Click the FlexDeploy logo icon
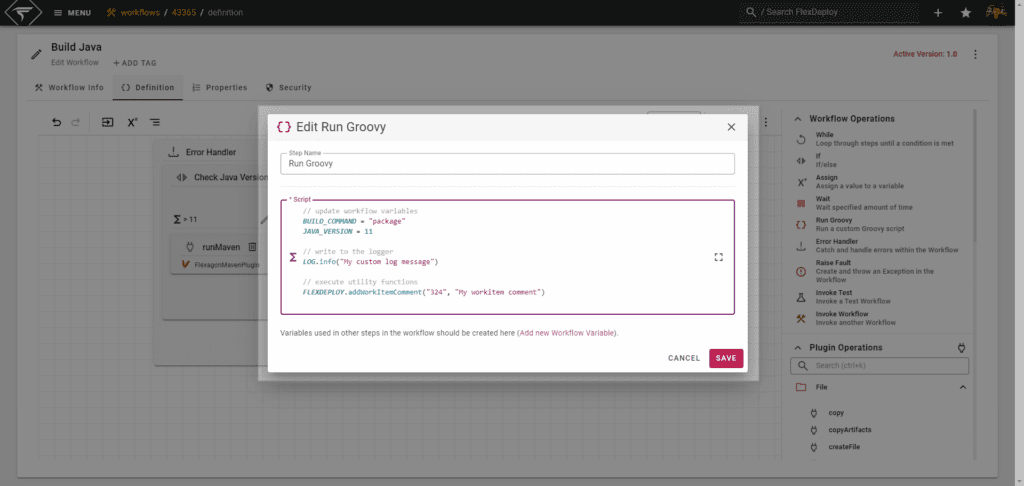Image resolution: width=1024 pixels, height=486 pixels. [x=24, y=12]
